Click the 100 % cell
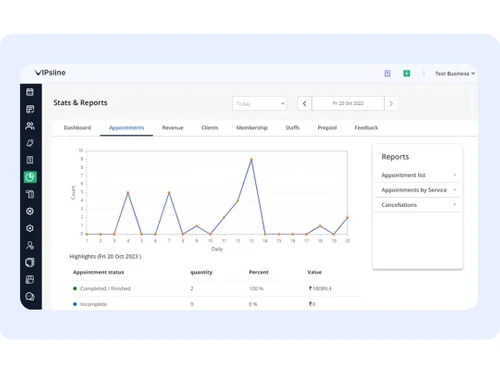Viewport: 500px width, 375px height. point(256,288)
